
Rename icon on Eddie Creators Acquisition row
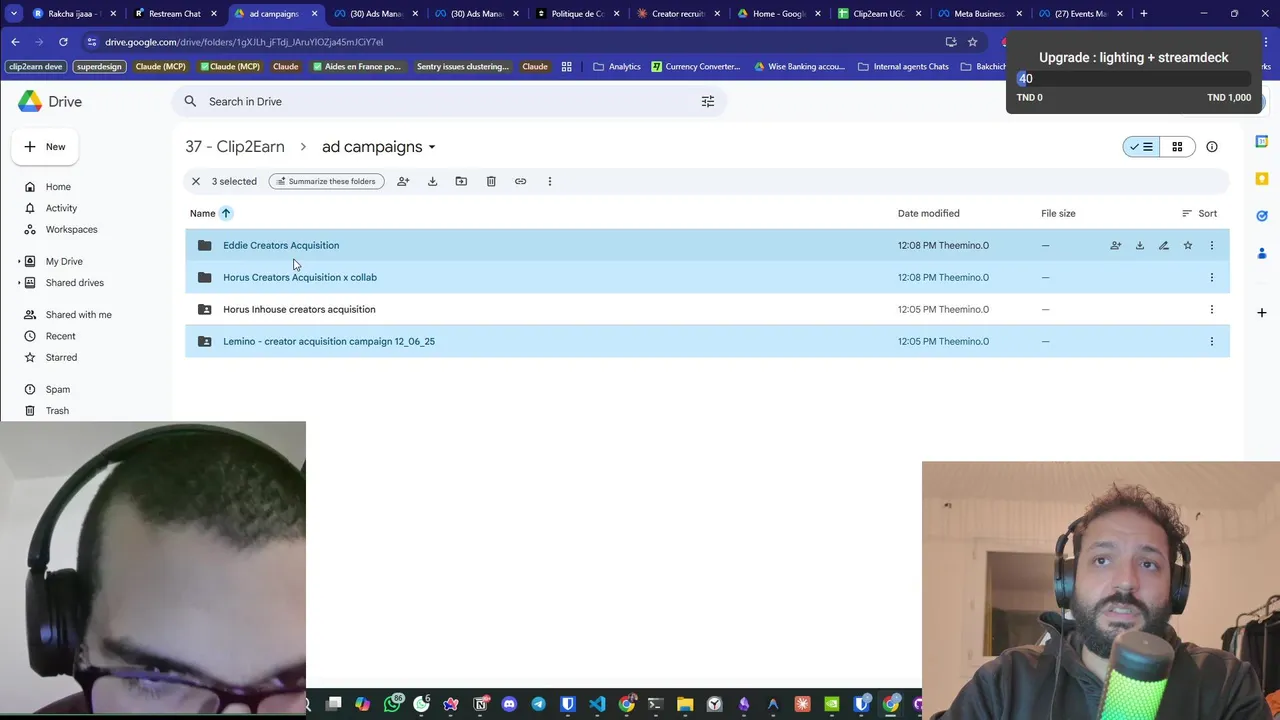click(1164, 245)
